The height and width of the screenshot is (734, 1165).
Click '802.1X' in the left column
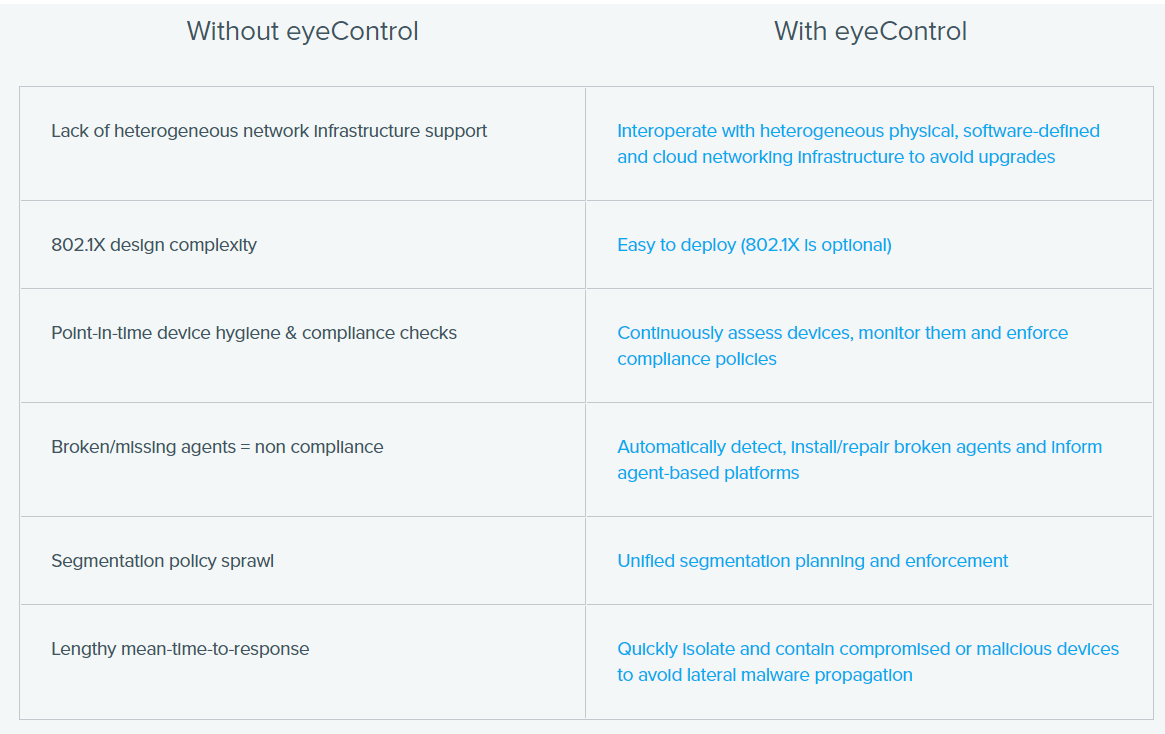click(79, 244)
